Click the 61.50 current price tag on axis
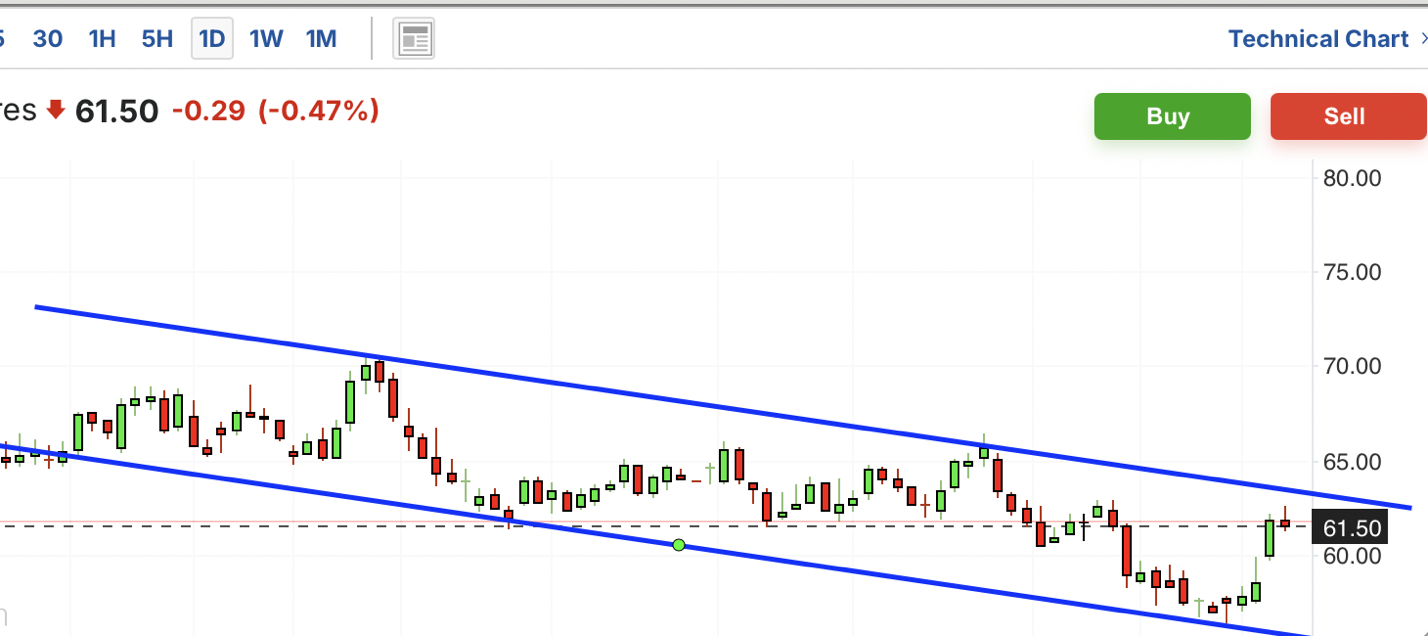Screen dimensions: 1428x636 click(x=1352, y=528)
